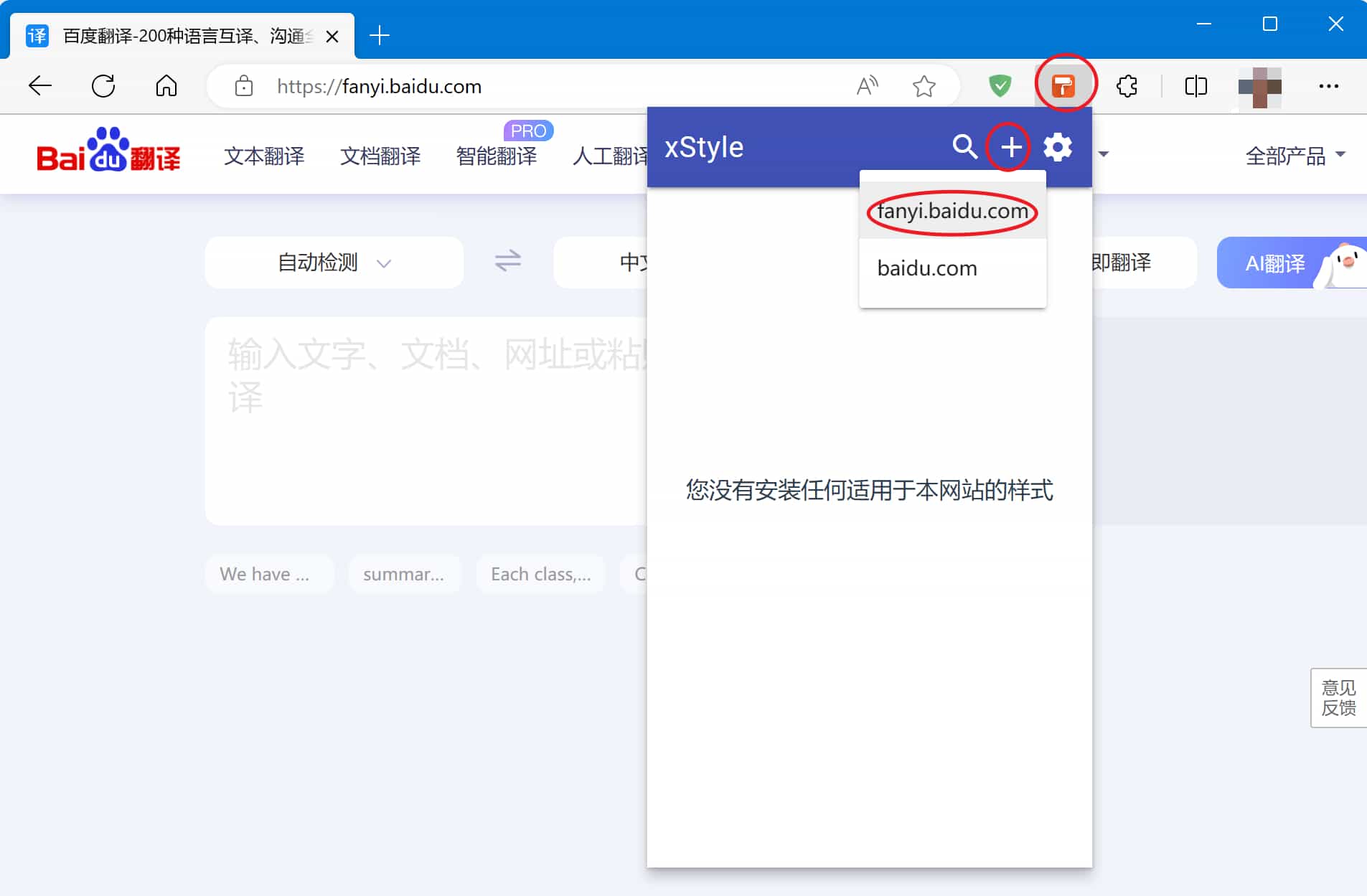Viewport: 1367px width, 896px height.
Task: Click the Read aloud icon
Action: [x=867, y=86]
